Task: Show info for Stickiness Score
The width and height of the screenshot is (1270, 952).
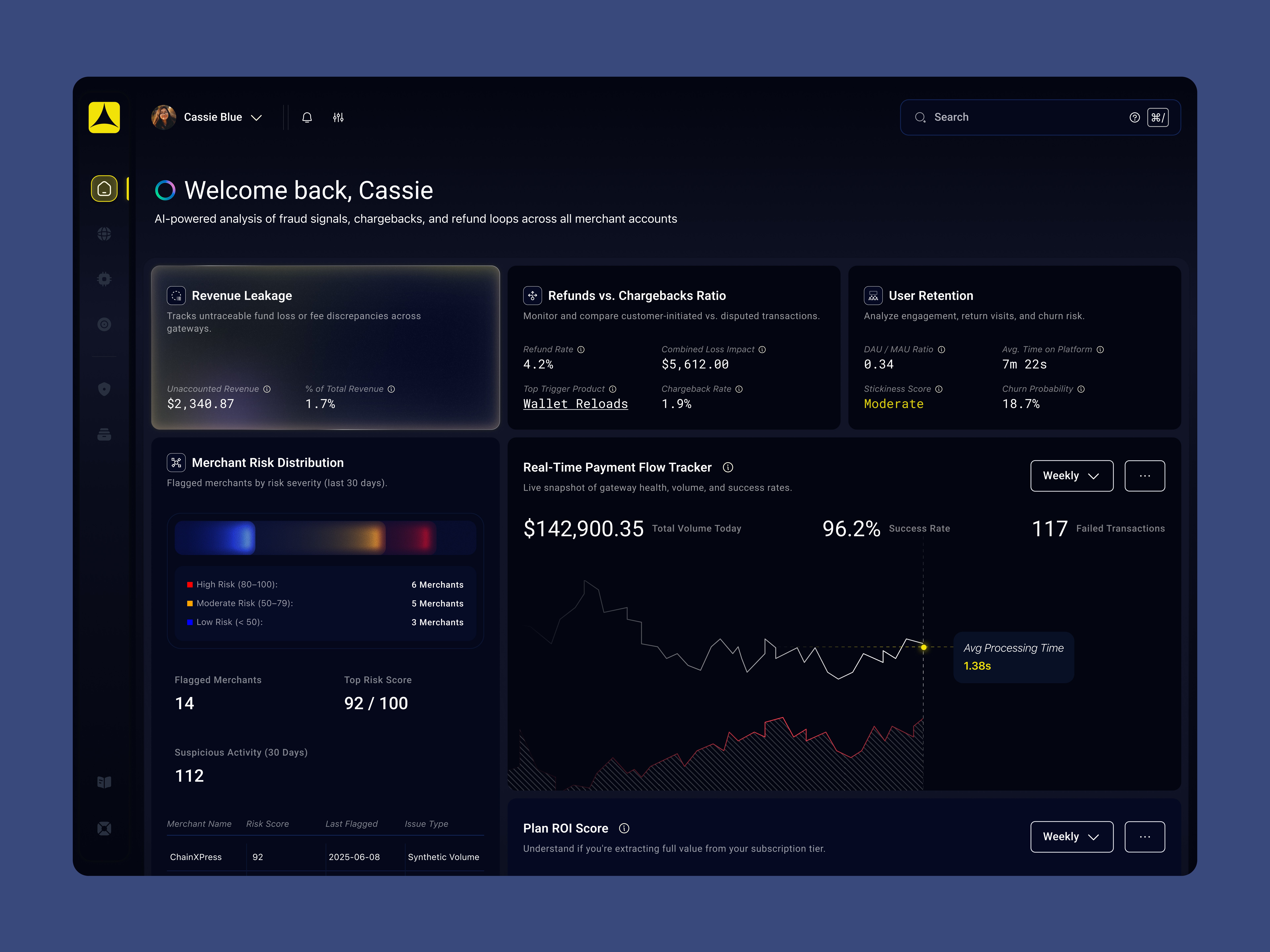Action: click(x=939, y=389)
